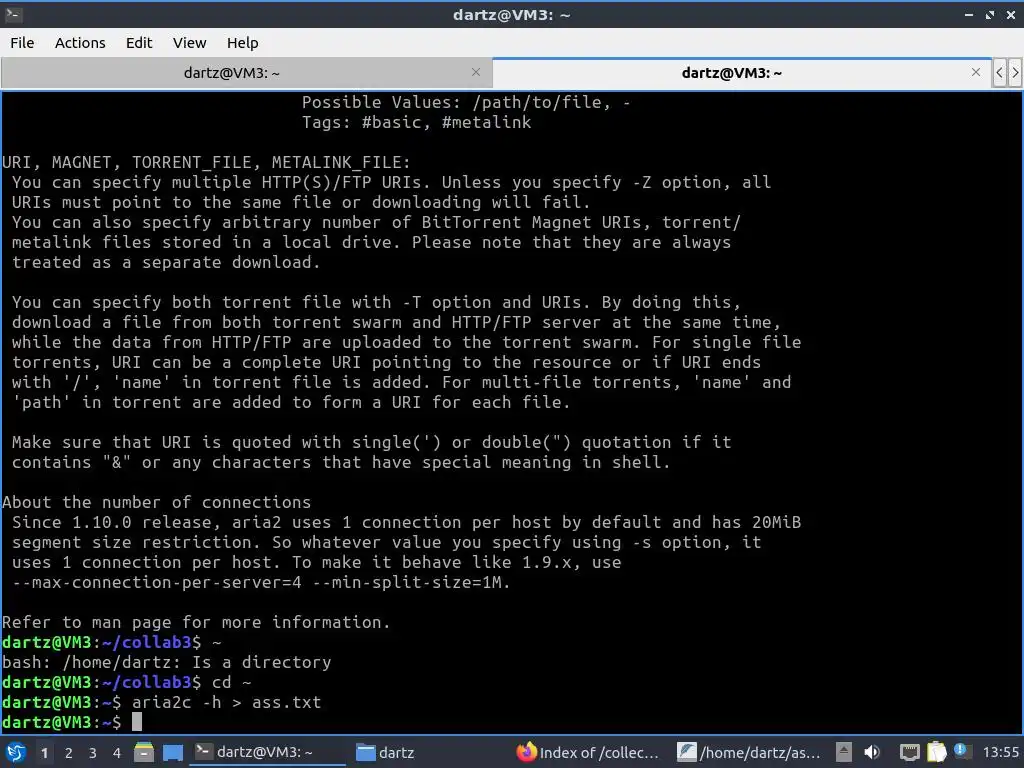
Task: Click the removable media eject tray icon
Action: 844,752
